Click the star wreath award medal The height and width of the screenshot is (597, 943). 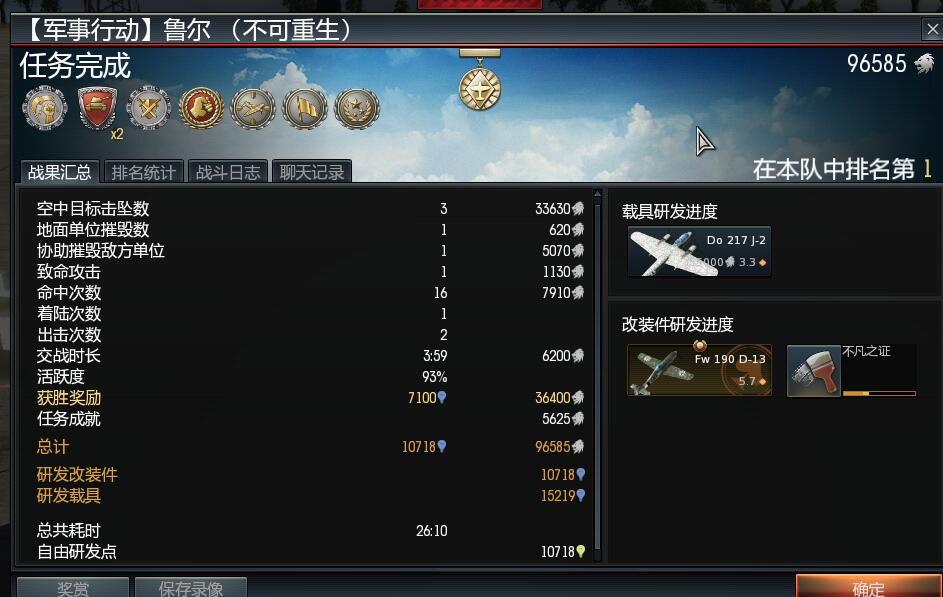tap(357, 108)
